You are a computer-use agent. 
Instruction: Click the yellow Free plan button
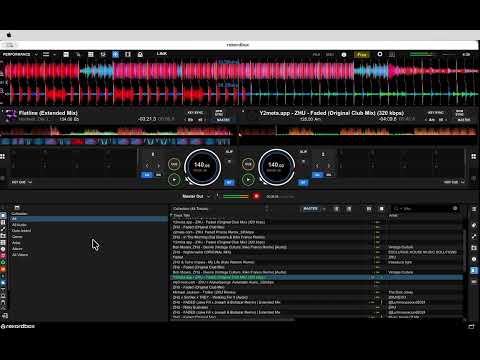pos(362,55)
